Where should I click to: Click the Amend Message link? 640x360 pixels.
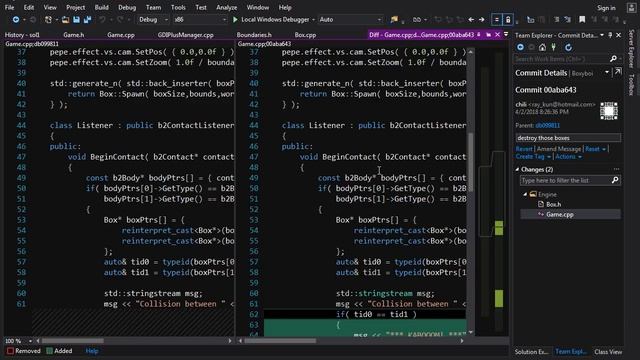[559, 149]
